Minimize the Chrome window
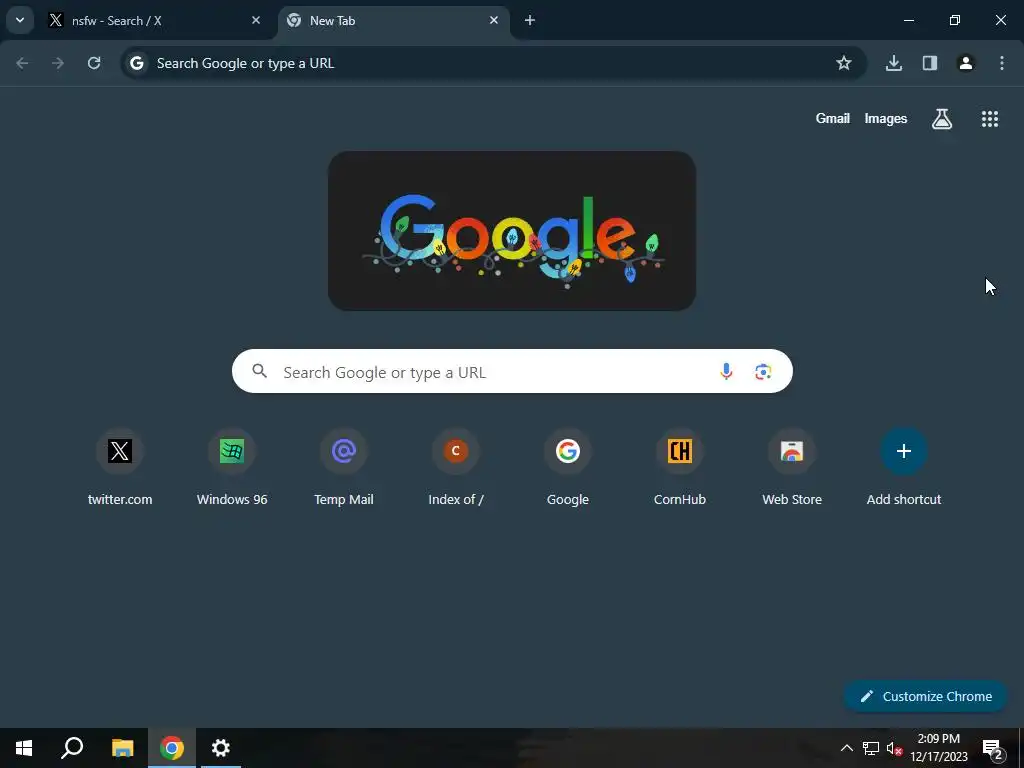This screenshot has height=768, width=1024. 908,20
